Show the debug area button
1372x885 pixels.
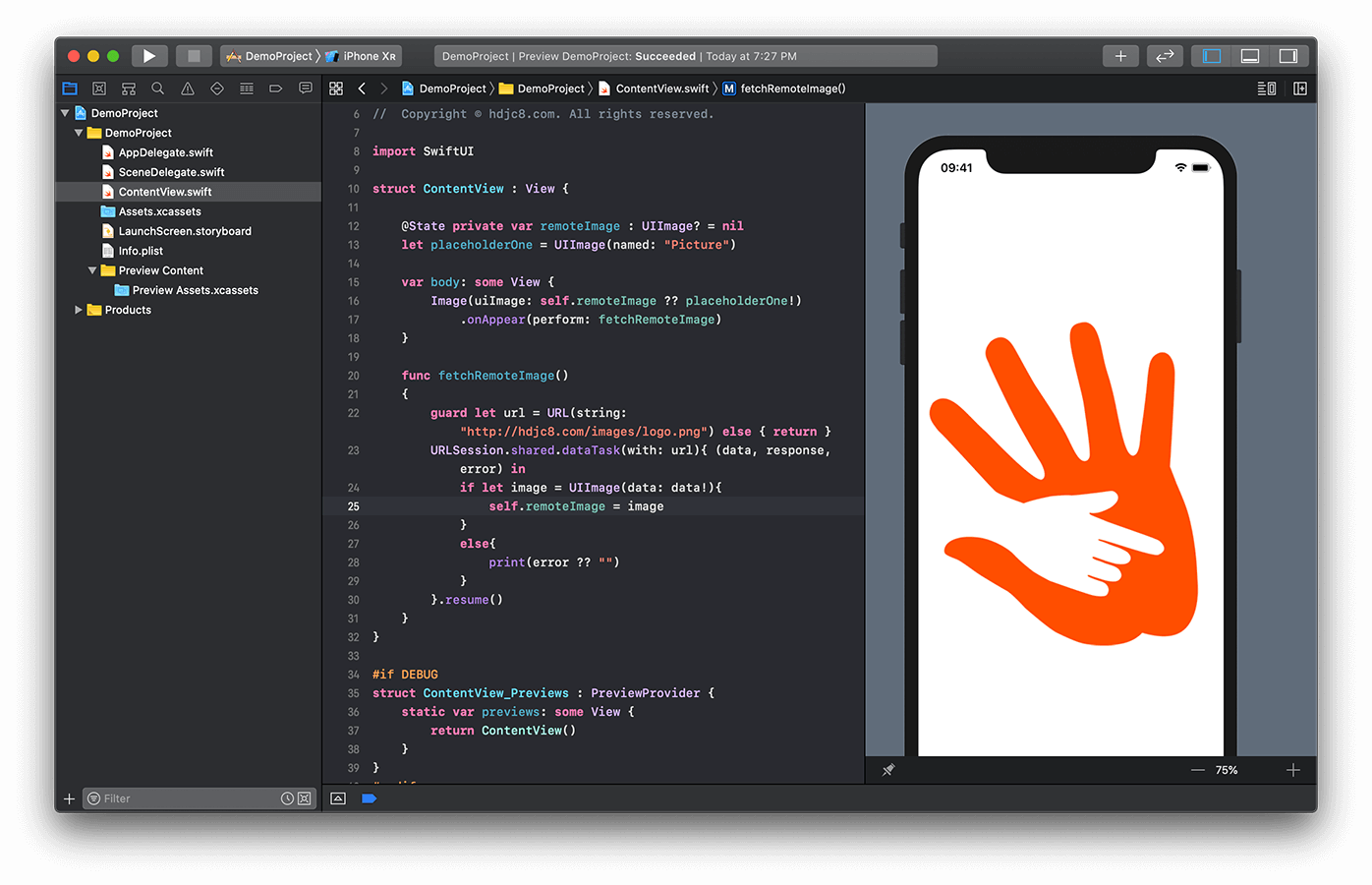(338, 798)
